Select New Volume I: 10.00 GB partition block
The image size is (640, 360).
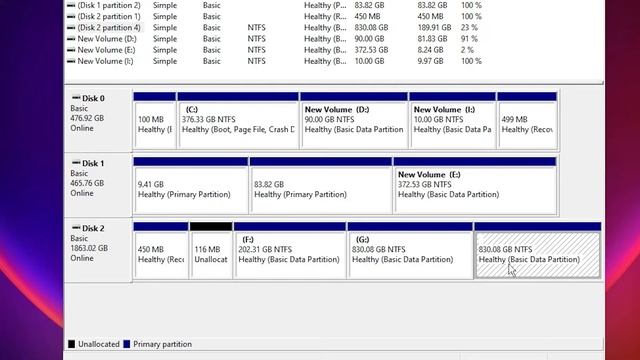click(x=453, y=121)
